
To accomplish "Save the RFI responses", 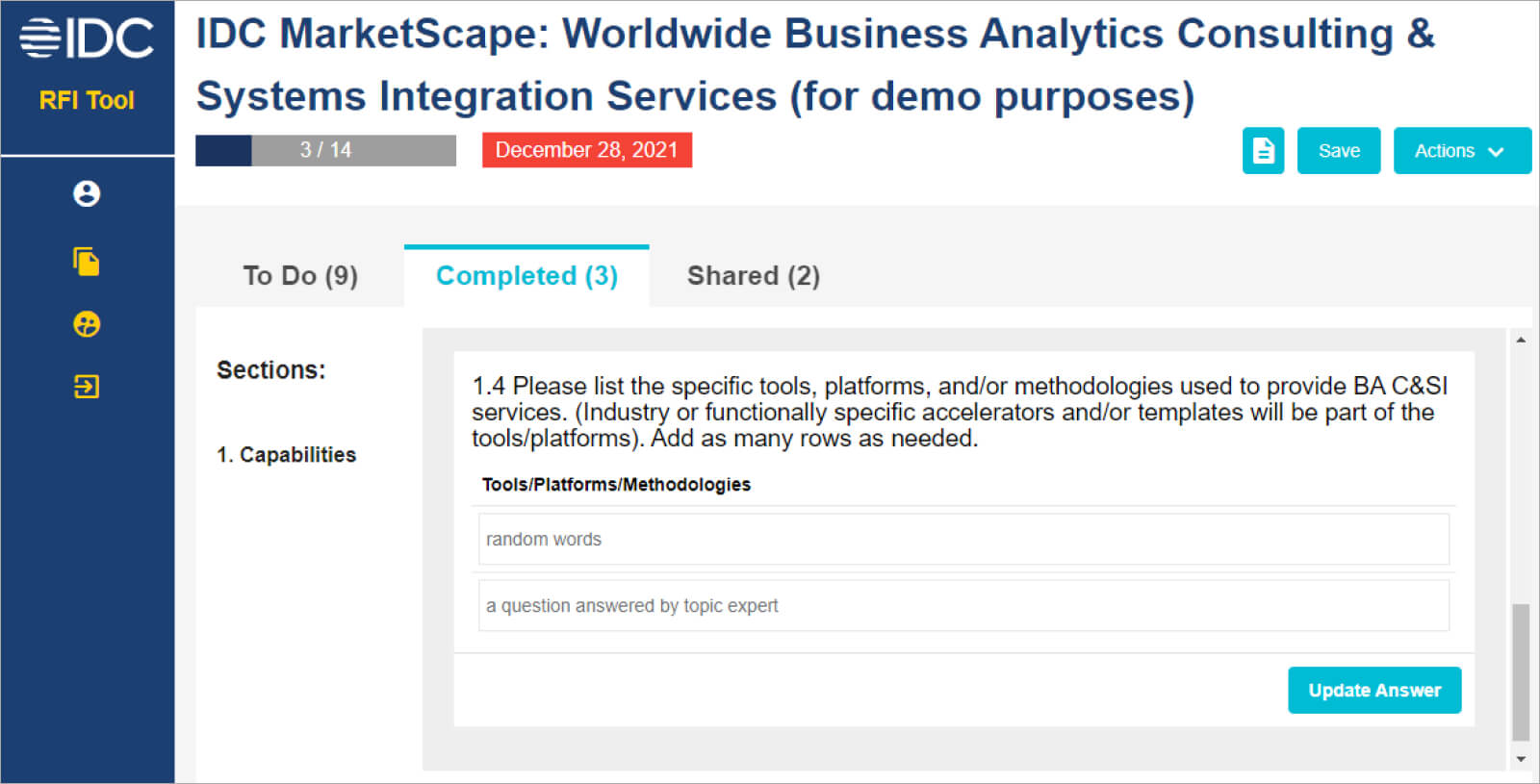I will [x=1339, y=151].
